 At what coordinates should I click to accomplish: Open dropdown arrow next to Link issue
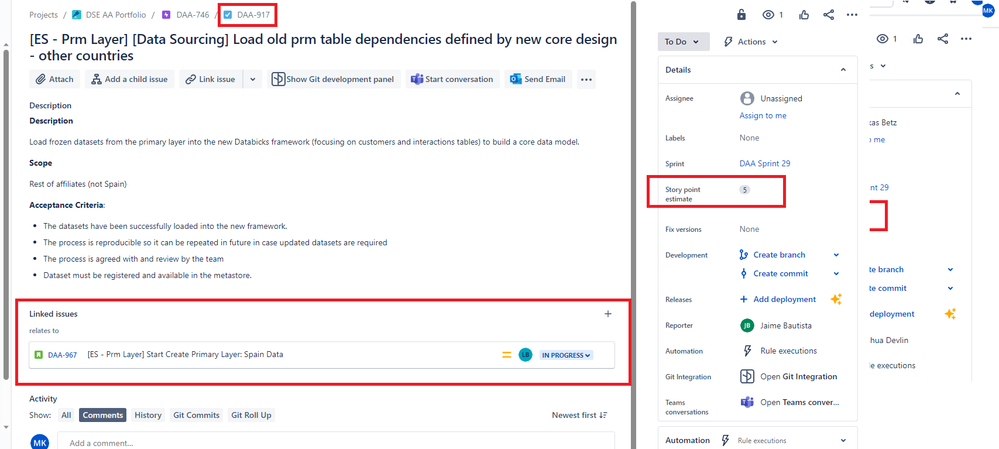[252, 80]
